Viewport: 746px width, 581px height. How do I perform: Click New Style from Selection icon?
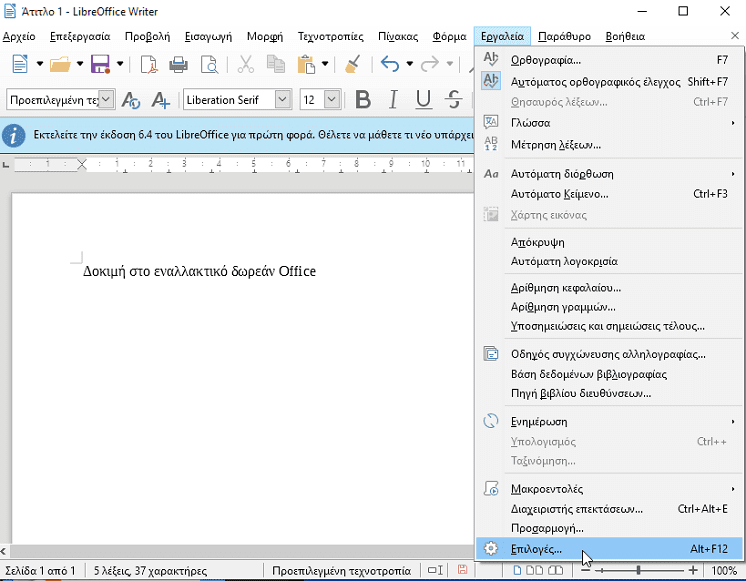(161, 100)
